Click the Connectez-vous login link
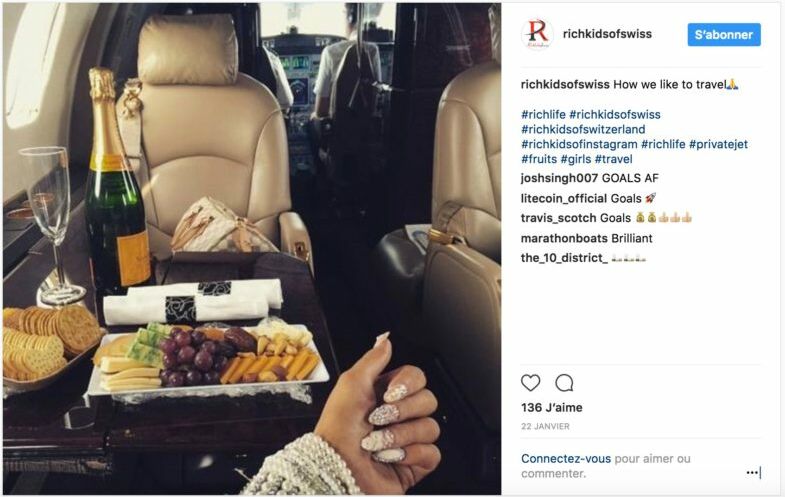This screenshot has height=497, width=785. pos(566,458)
